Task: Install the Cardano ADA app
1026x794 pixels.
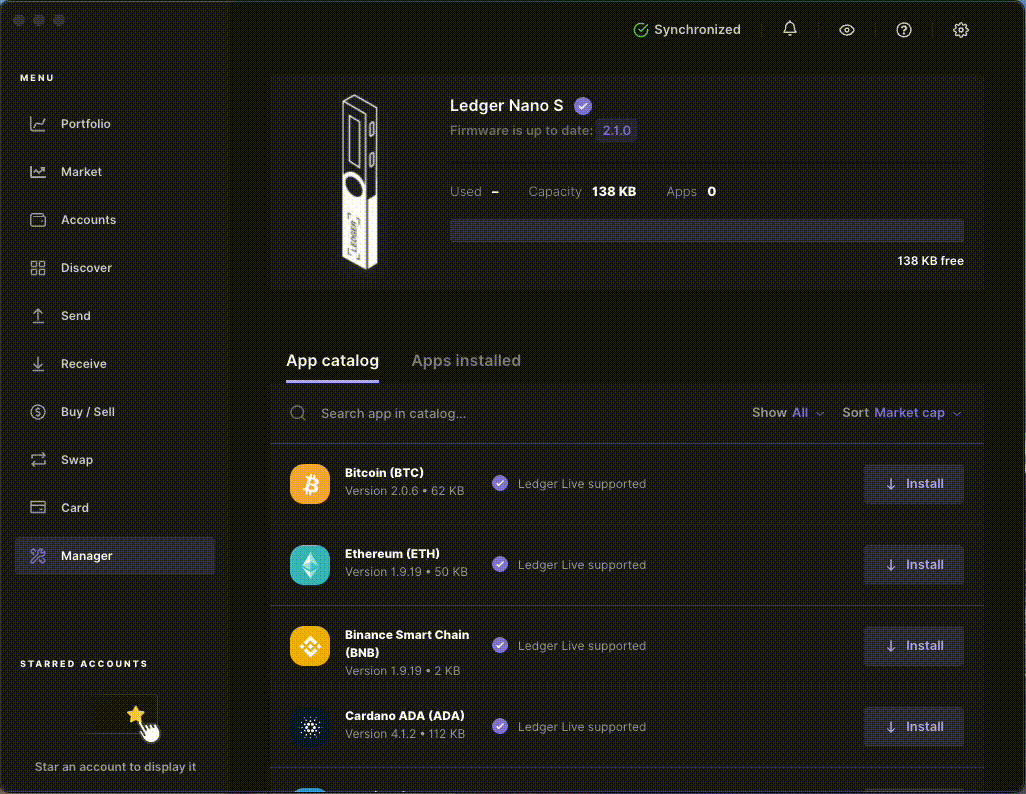Action: (x=913, y=726)
